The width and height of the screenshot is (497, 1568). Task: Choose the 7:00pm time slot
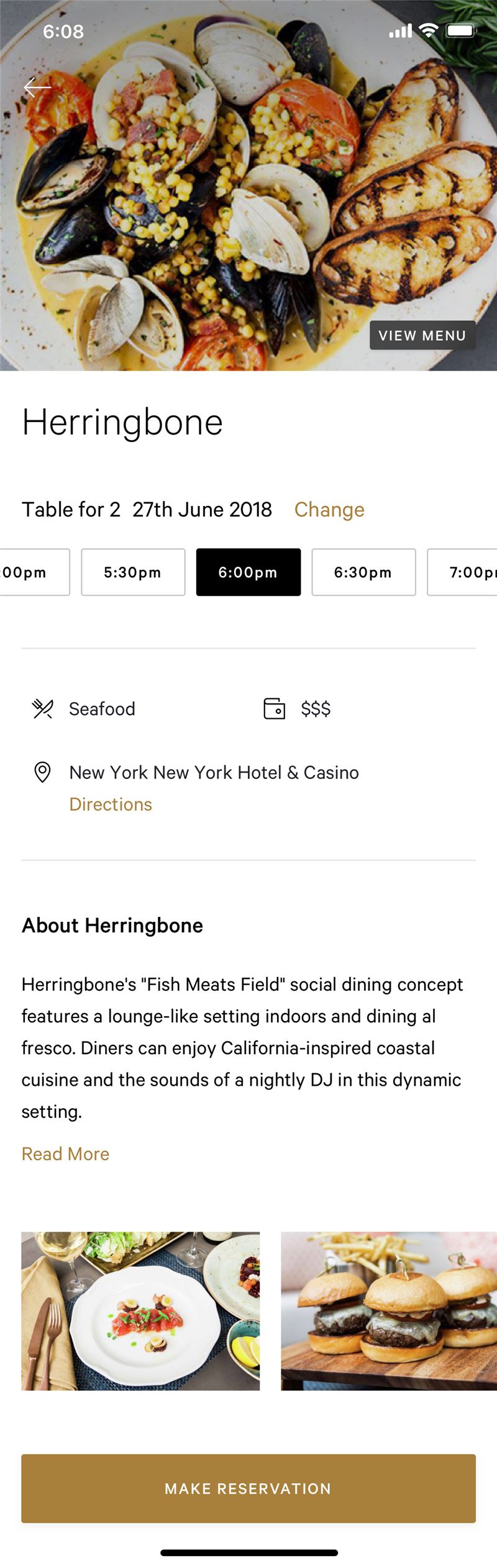pos(462,572)
